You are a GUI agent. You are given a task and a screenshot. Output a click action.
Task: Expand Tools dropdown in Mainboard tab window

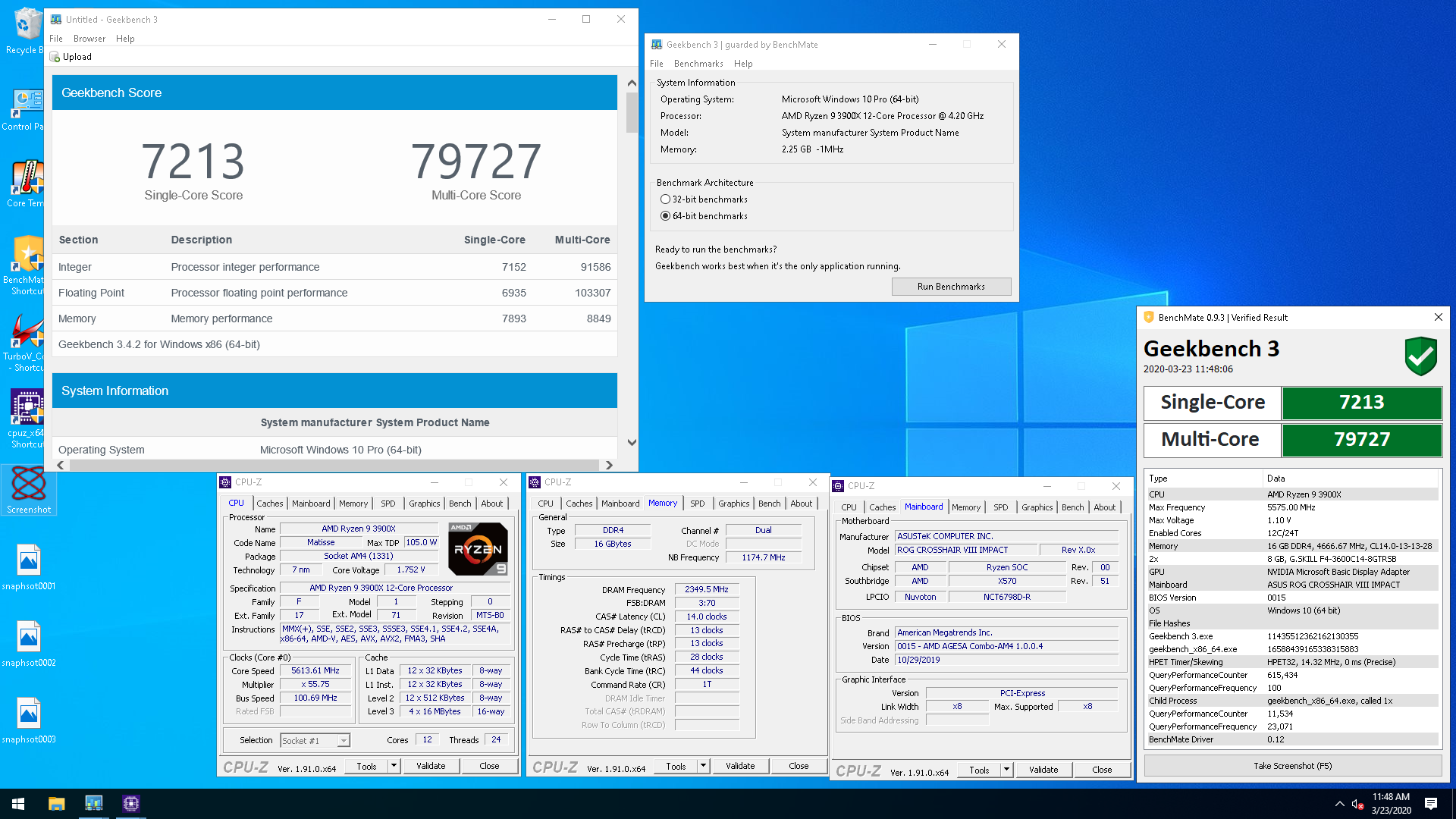point(1006,770)
